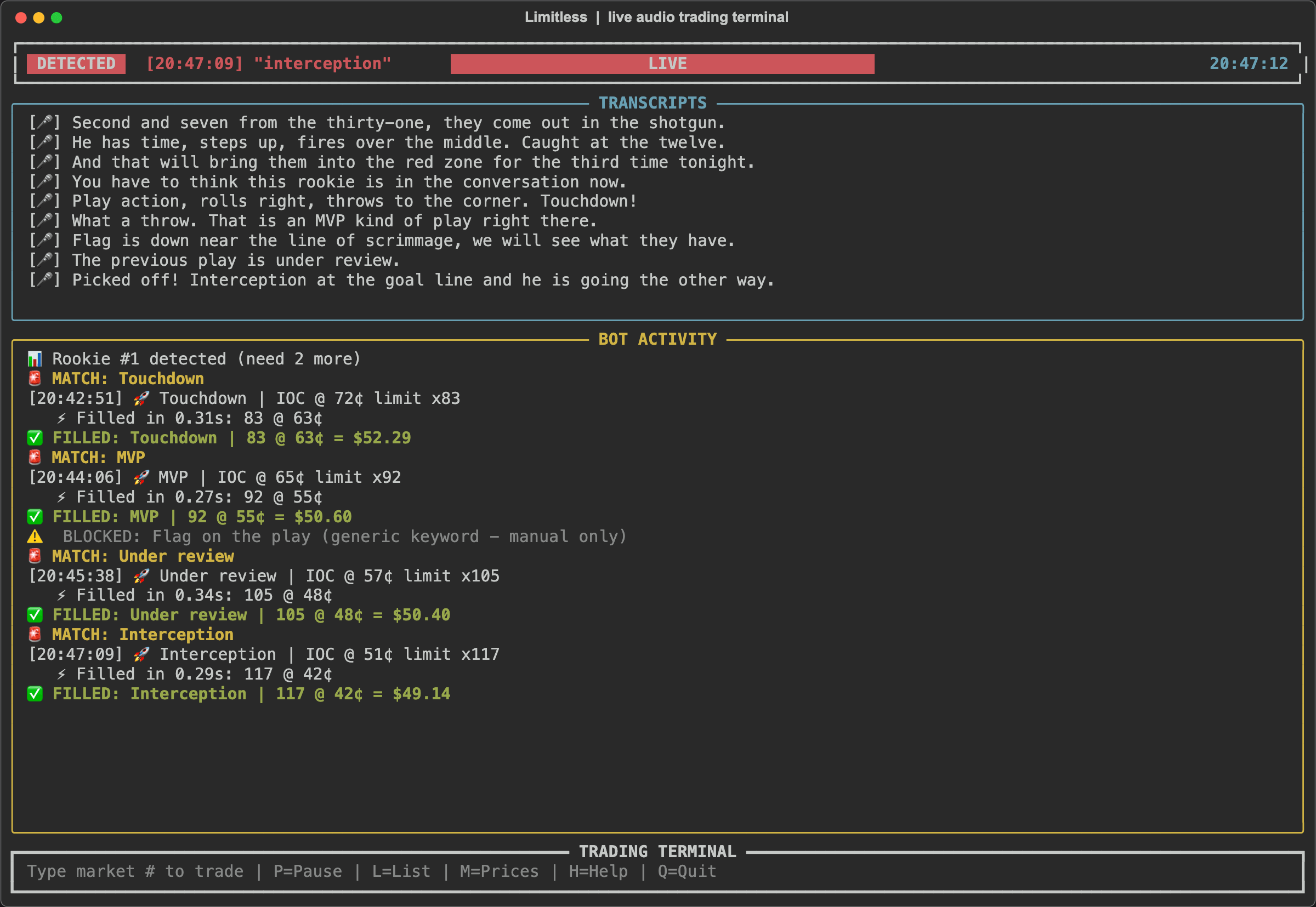Screen dimensions: 1316x907
Task: Click the red LIVE status bar
Action: coord(662,64)
